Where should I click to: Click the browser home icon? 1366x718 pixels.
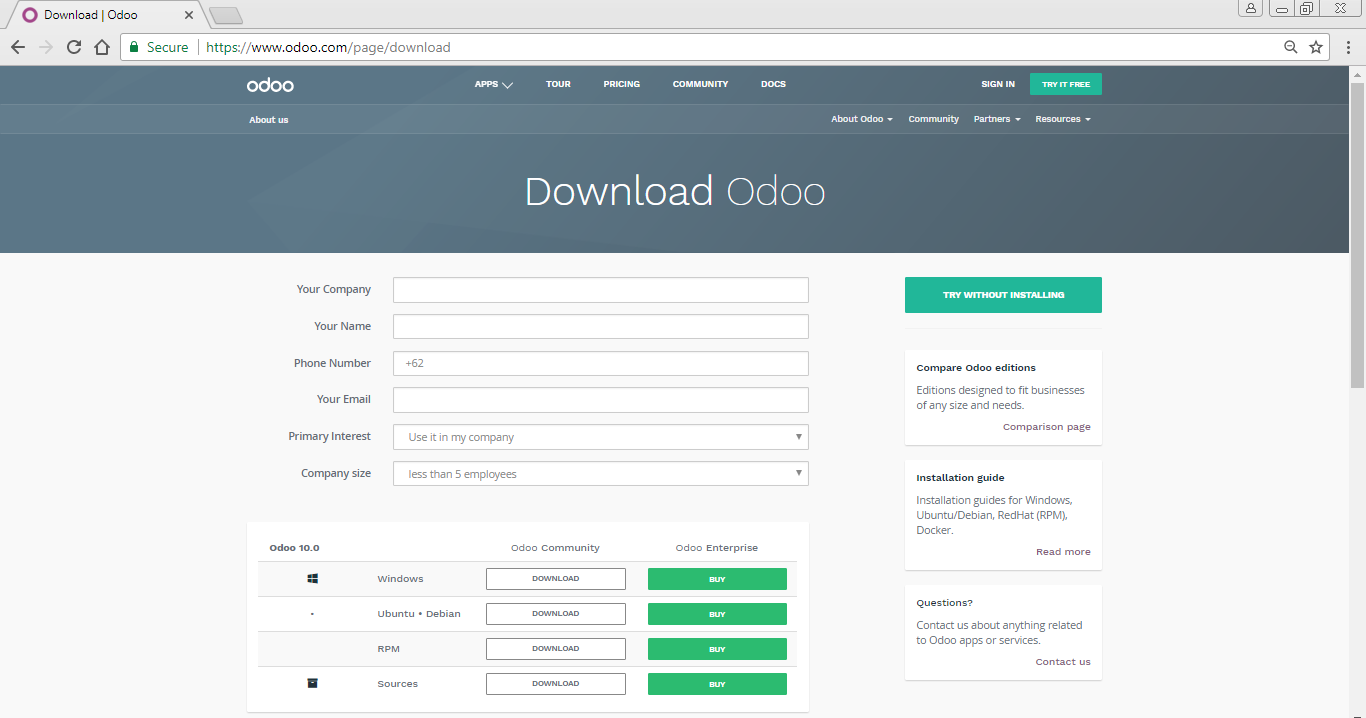pos(101,47)
